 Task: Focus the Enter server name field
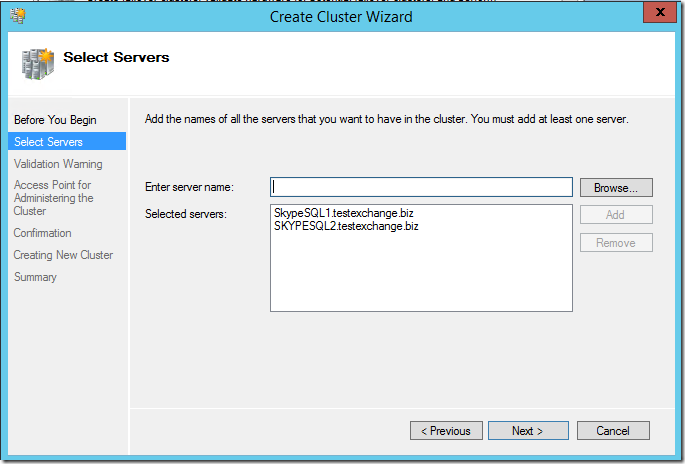tap(421, 187)
